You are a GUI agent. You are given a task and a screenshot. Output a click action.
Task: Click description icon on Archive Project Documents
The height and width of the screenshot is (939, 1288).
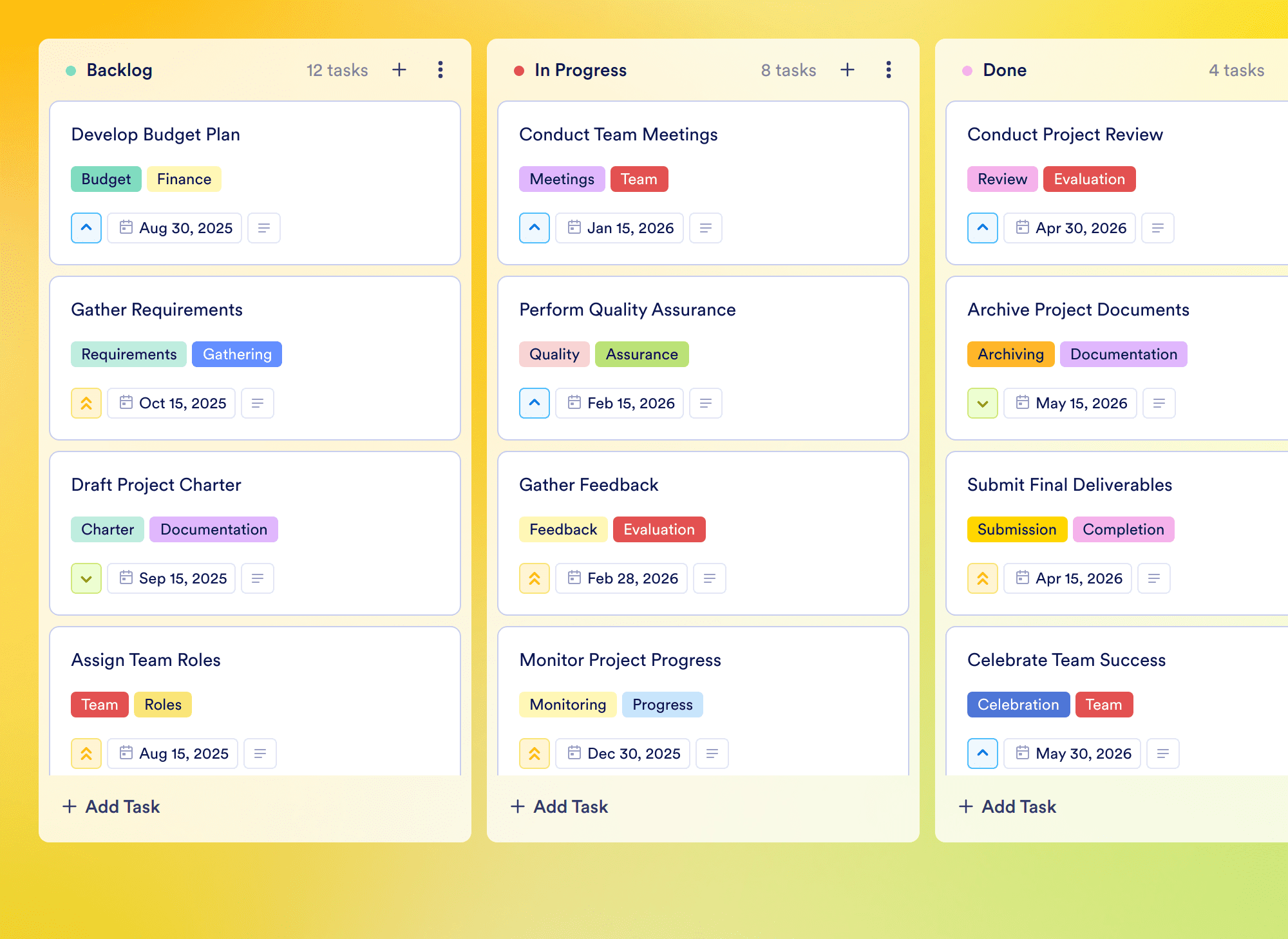pyautogui.click(x=1159, y=403)
